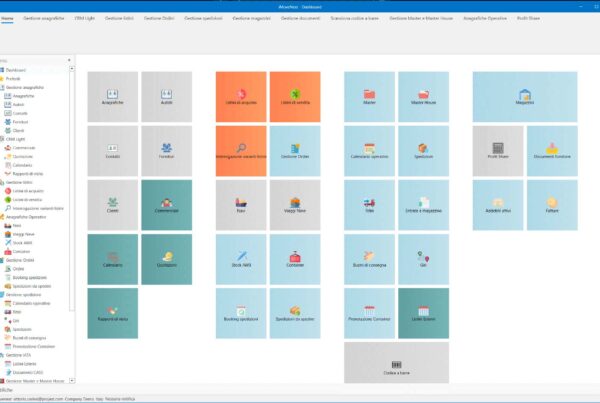This screenshot has width=600, height=403.
Task: Open the Contatti dashboard tile
Action: pyautogui.click(x=112, y=151)
